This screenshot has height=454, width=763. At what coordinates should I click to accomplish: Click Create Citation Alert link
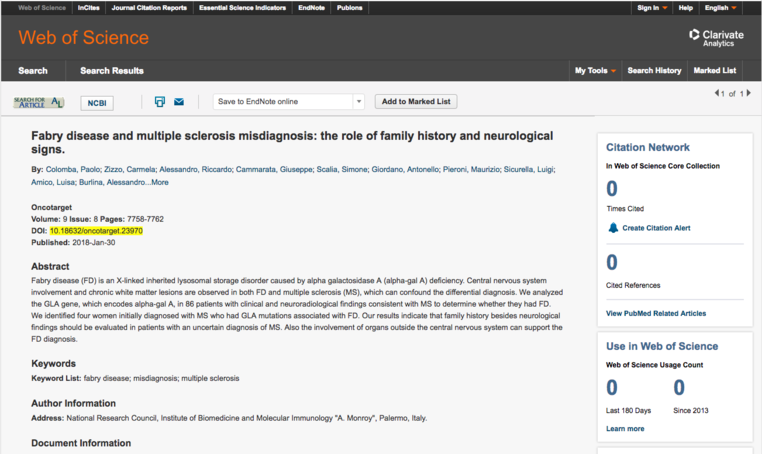[656, 228]
